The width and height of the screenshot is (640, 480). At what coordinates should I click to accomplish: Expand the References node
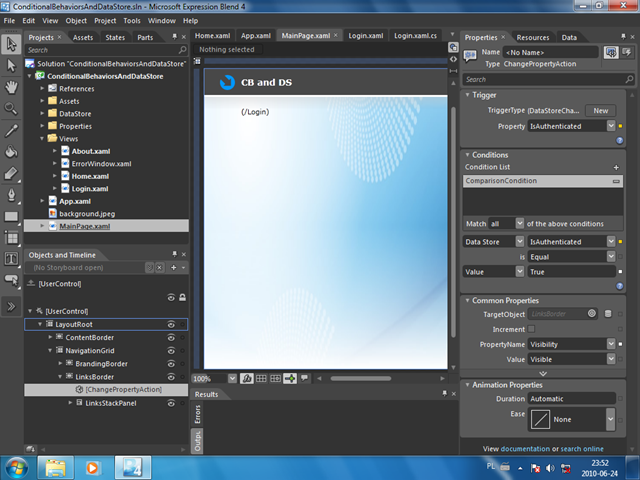pyautogui.click(x=42, y=88)
